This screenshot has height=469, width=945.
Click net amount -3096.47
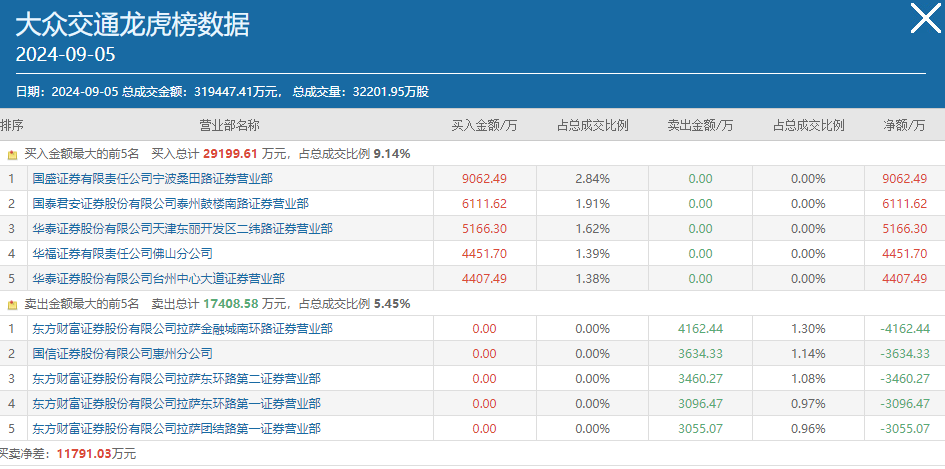pyautogui.click(x=905, y=403)
